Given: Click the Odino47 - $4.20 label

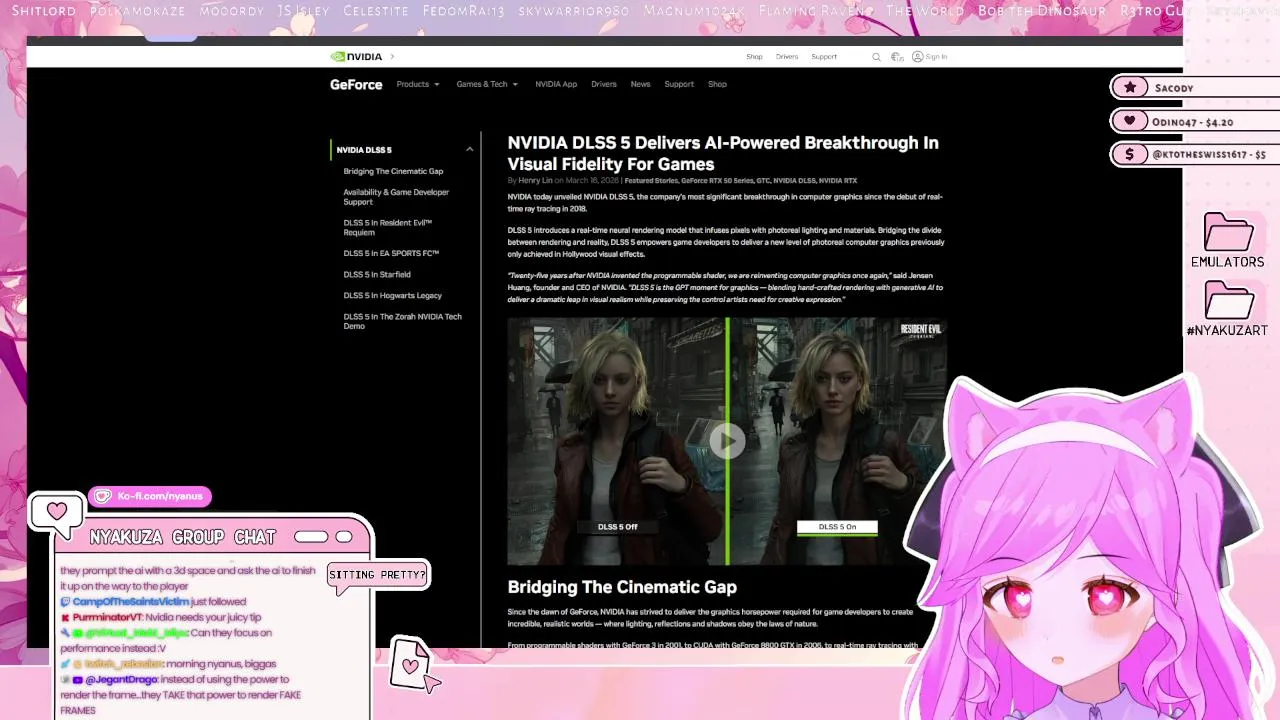Looking at the screenshot, I should [1192, 122].
